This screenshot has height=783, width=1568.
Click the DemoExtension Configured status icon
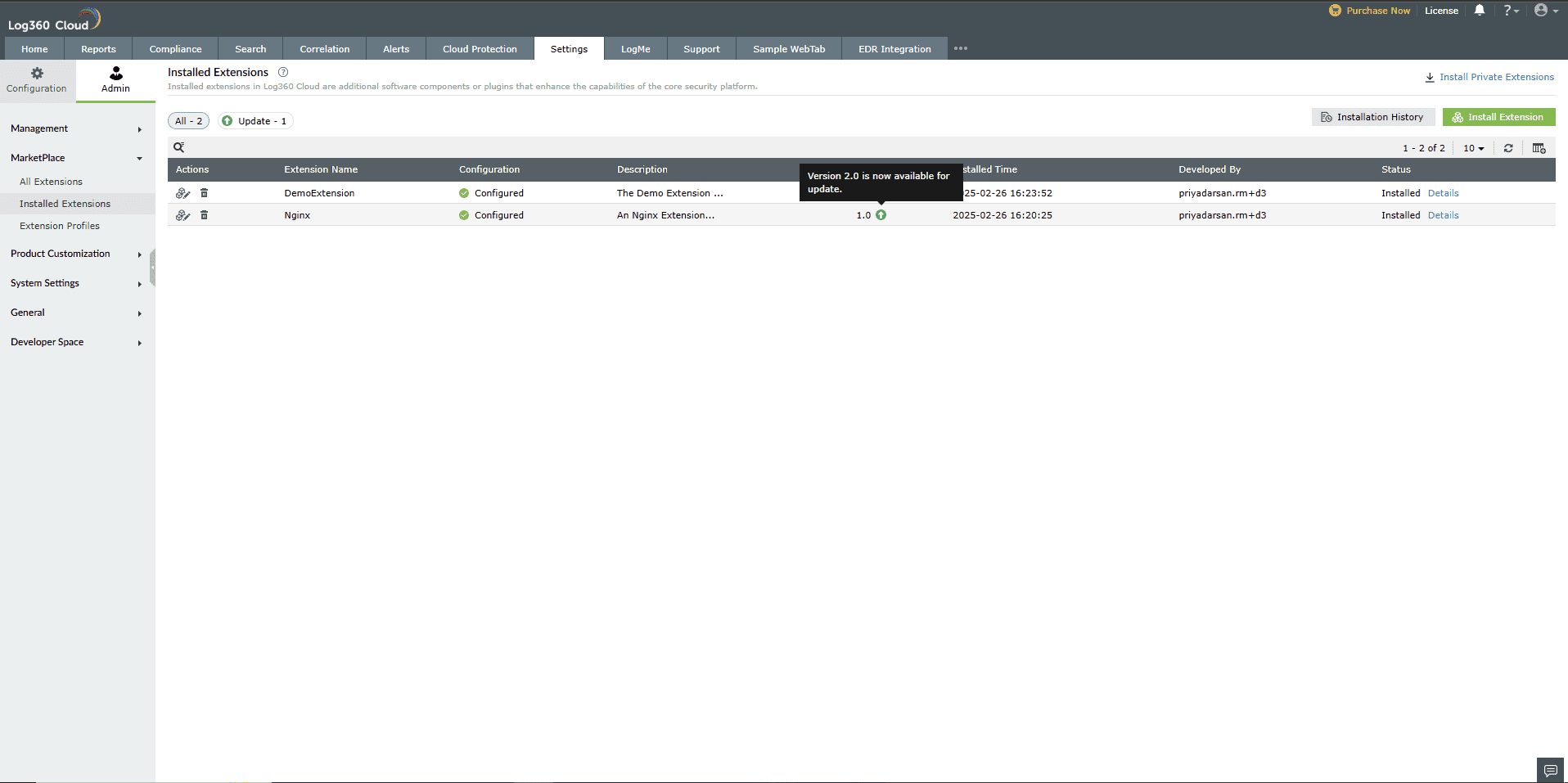(x=464, y=193)
